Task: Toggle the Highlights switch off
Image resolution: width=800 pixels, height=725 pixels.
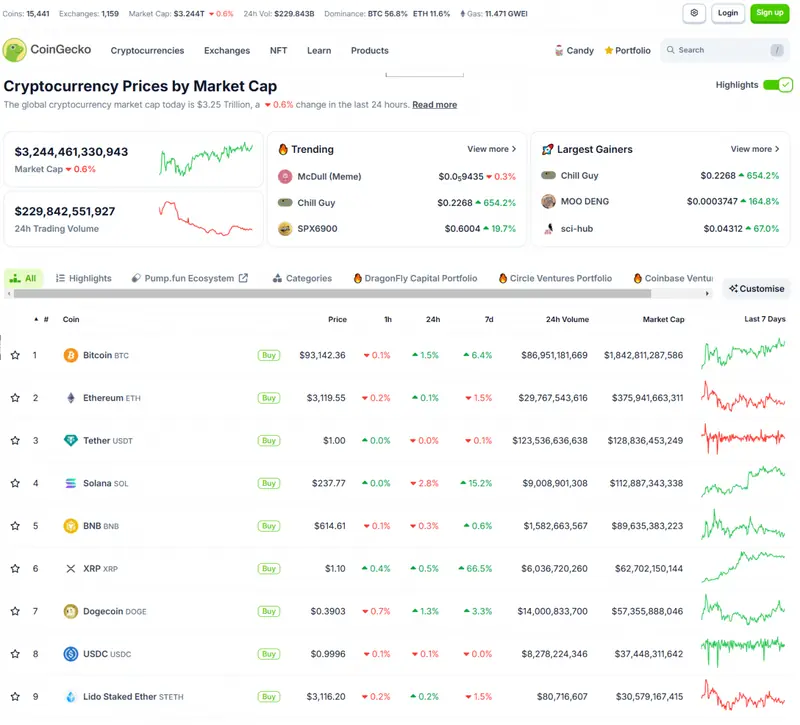Action: [778, 85]
